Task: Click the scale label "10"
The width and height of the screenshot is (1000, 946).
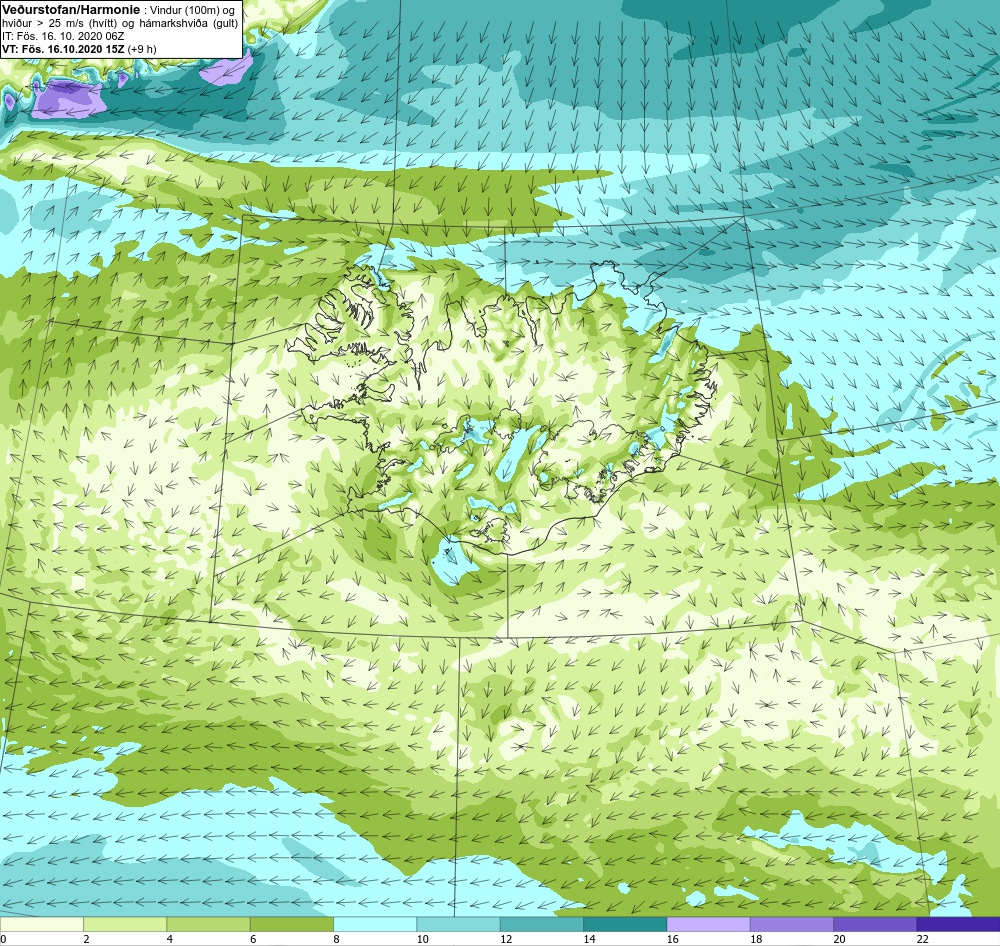Action: [422, 939]
